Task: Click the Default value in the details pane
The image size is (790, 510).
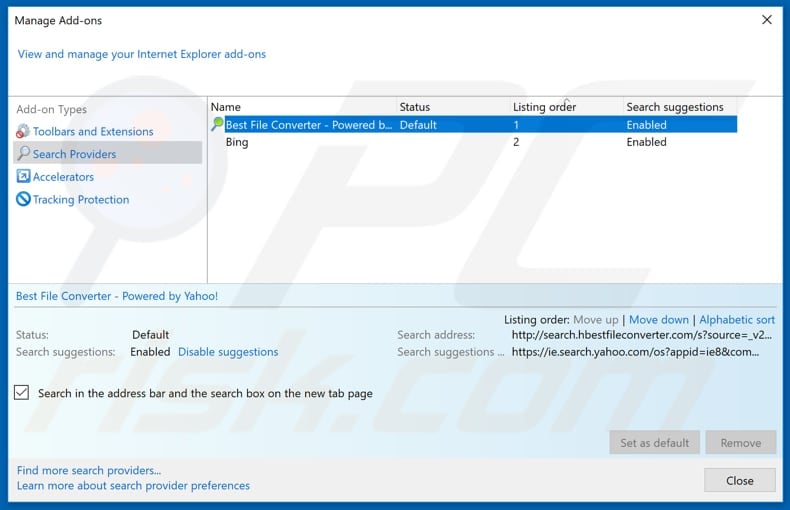Action: click(x=150, y=335)
